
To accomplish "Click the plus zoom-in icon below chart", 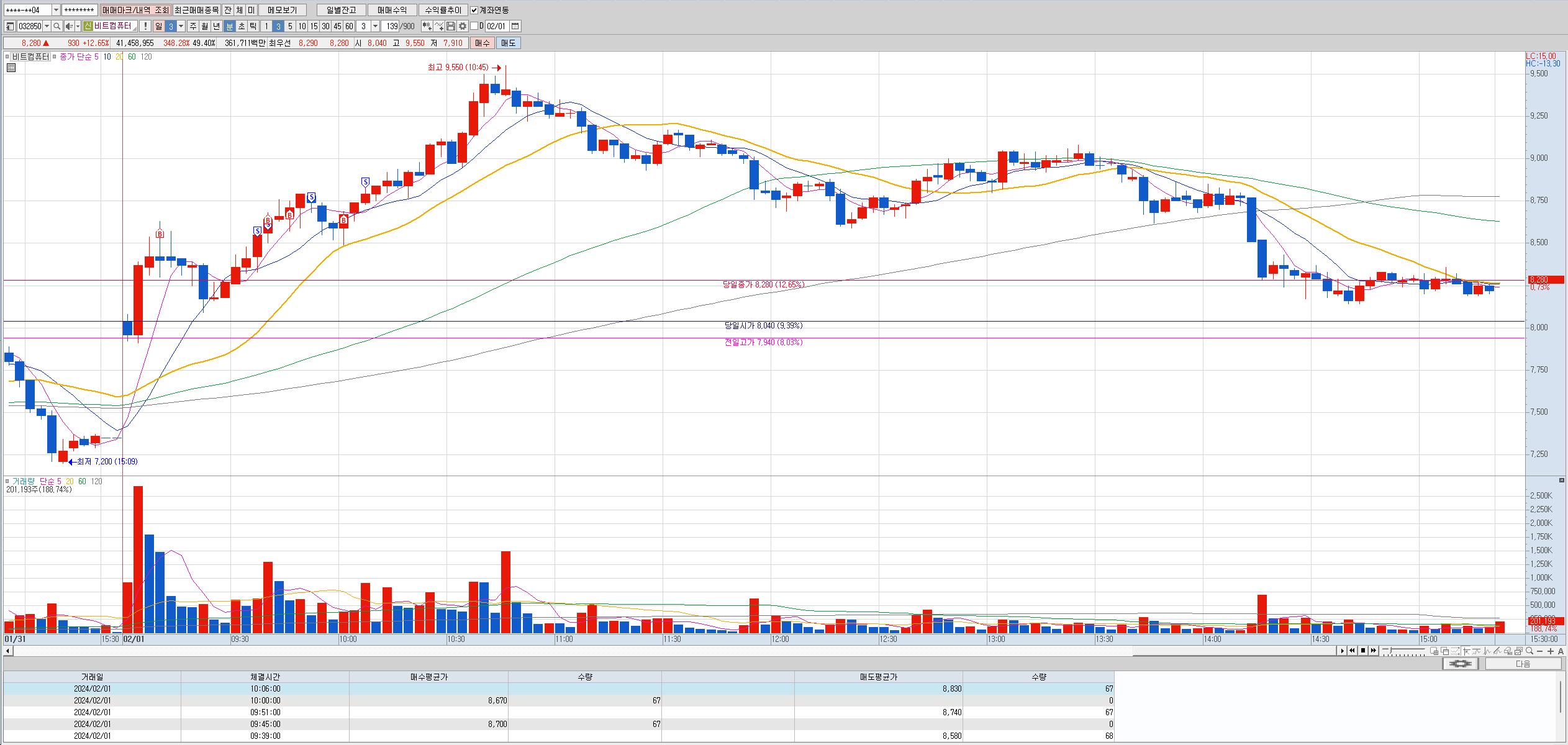I will (x=1551, y=651).
